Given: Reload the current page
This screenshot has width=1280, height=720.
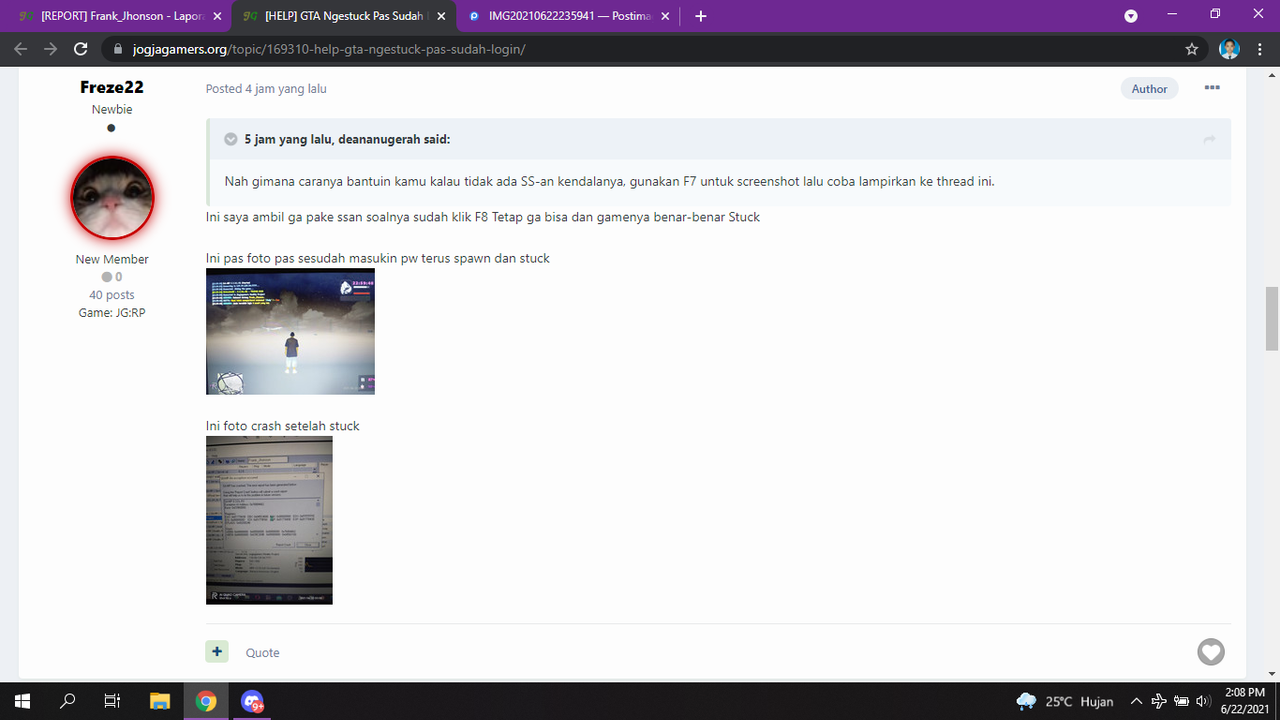Looking at the screenshot, I should [x=81, y=49].
